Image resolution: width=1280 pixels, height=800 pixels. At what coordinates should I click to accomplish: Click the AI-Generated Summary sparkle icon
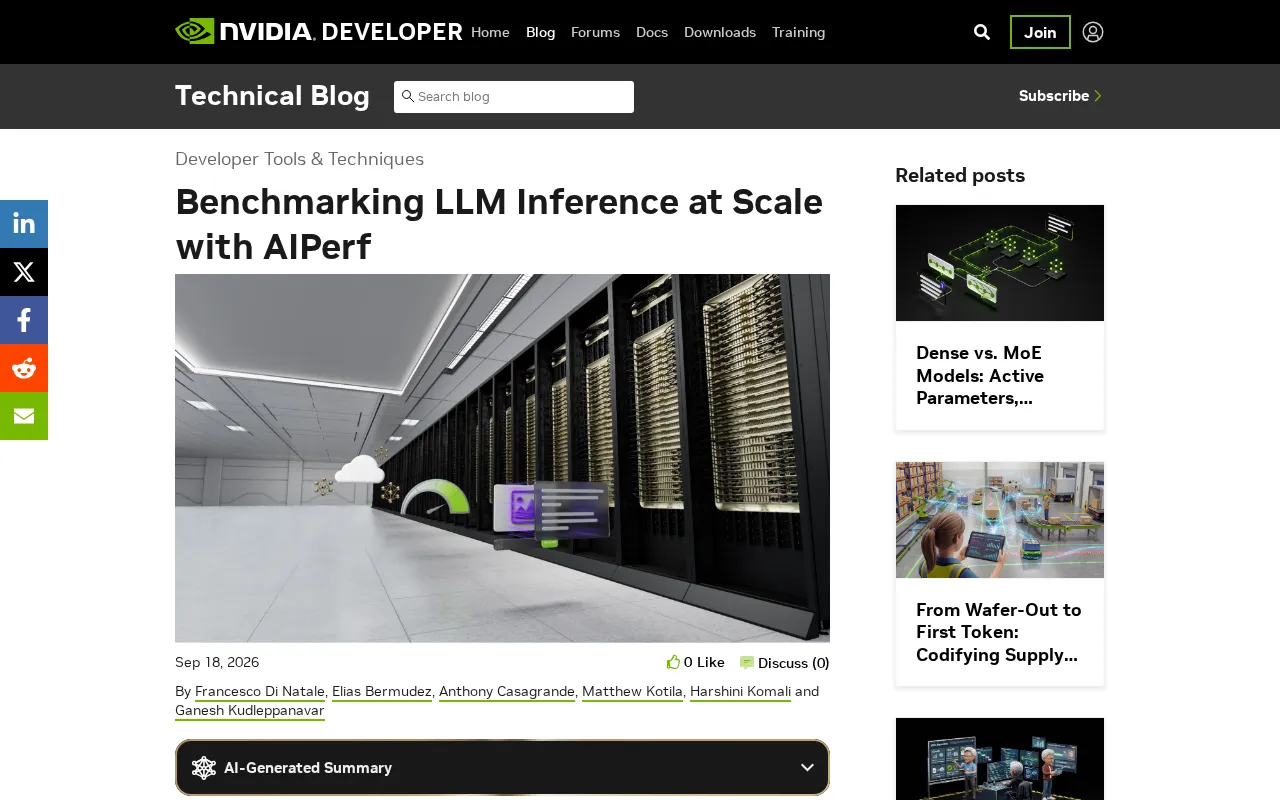pyautogui.click(x=204, y=768)
